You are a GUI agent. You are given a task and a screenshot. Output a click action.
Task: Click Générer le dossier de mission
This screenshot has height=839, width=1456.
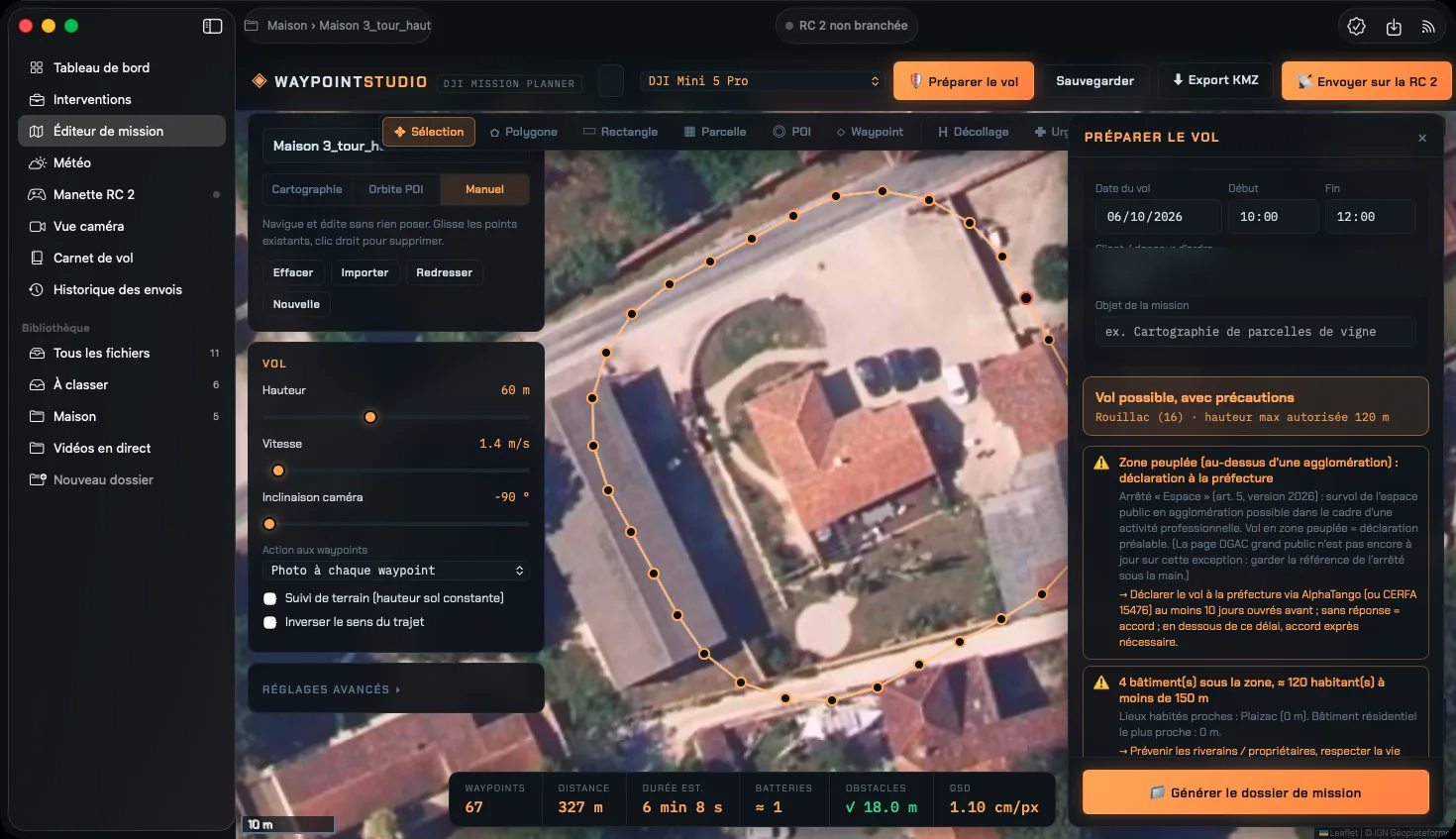1255,792
